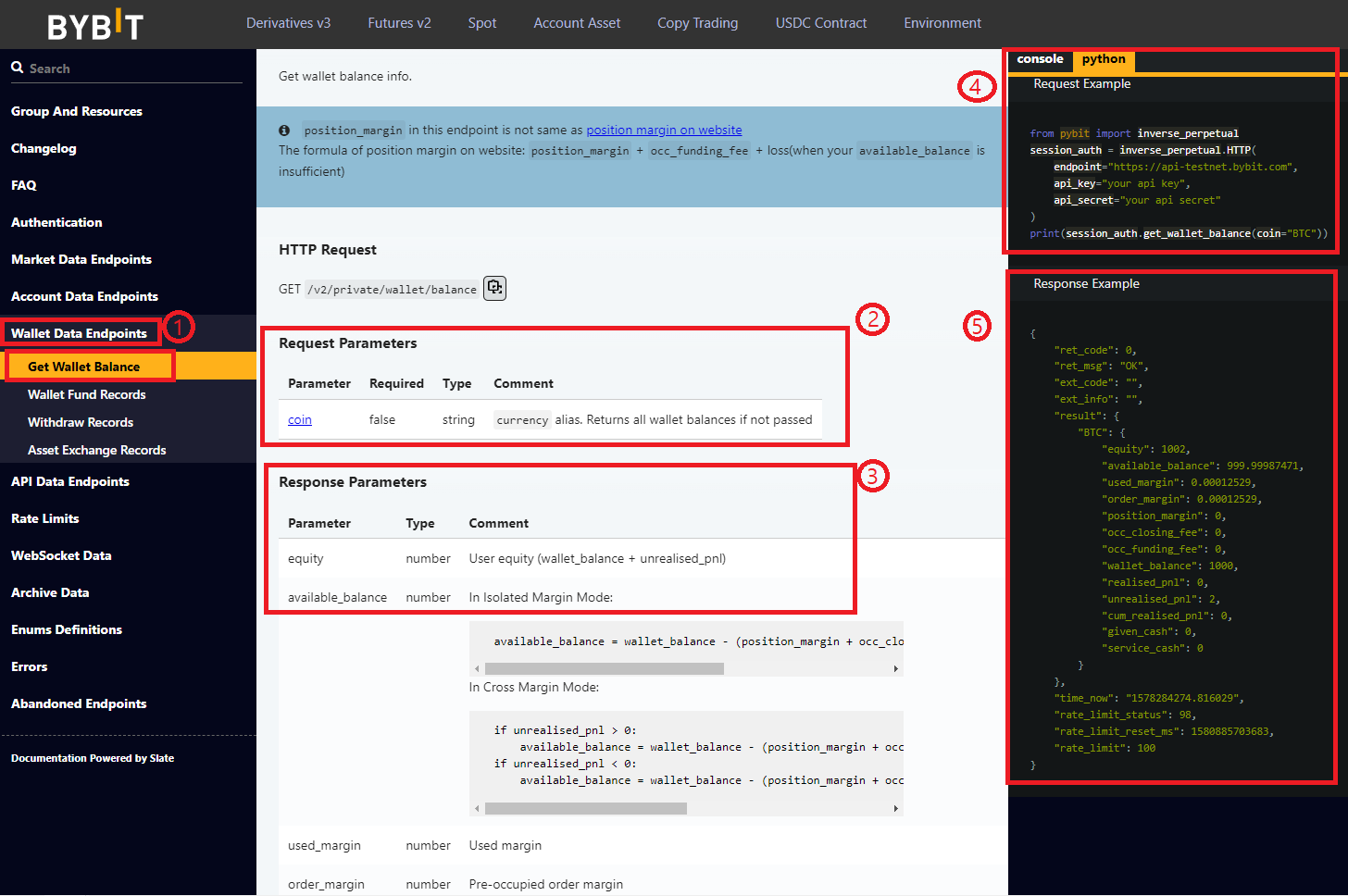Expand API Data Endpoints section
1348x896 pixels.
(x=70, y=481)
